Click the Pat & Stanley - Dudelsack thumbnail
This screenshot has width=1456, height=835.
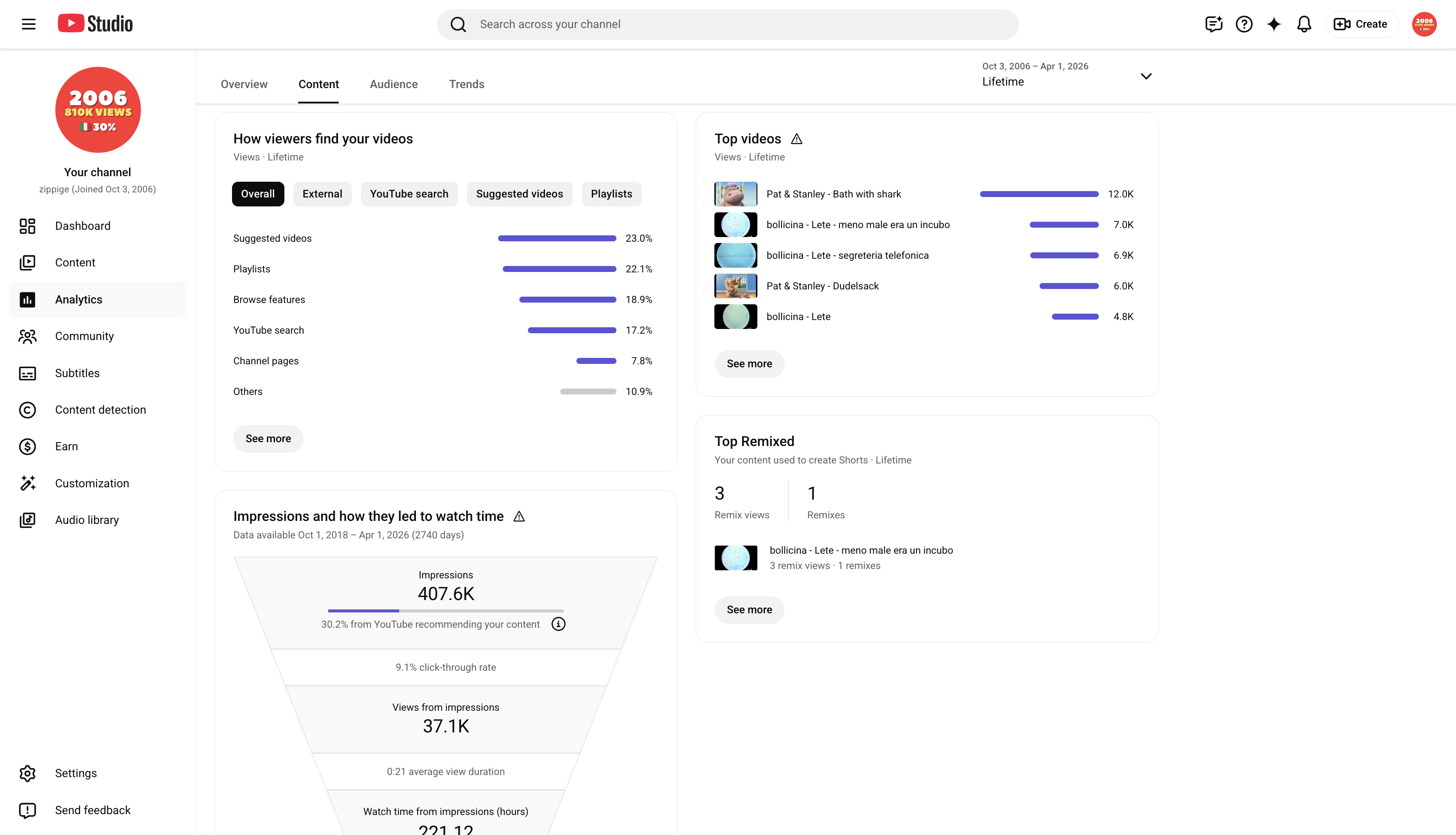coord(736,286)
